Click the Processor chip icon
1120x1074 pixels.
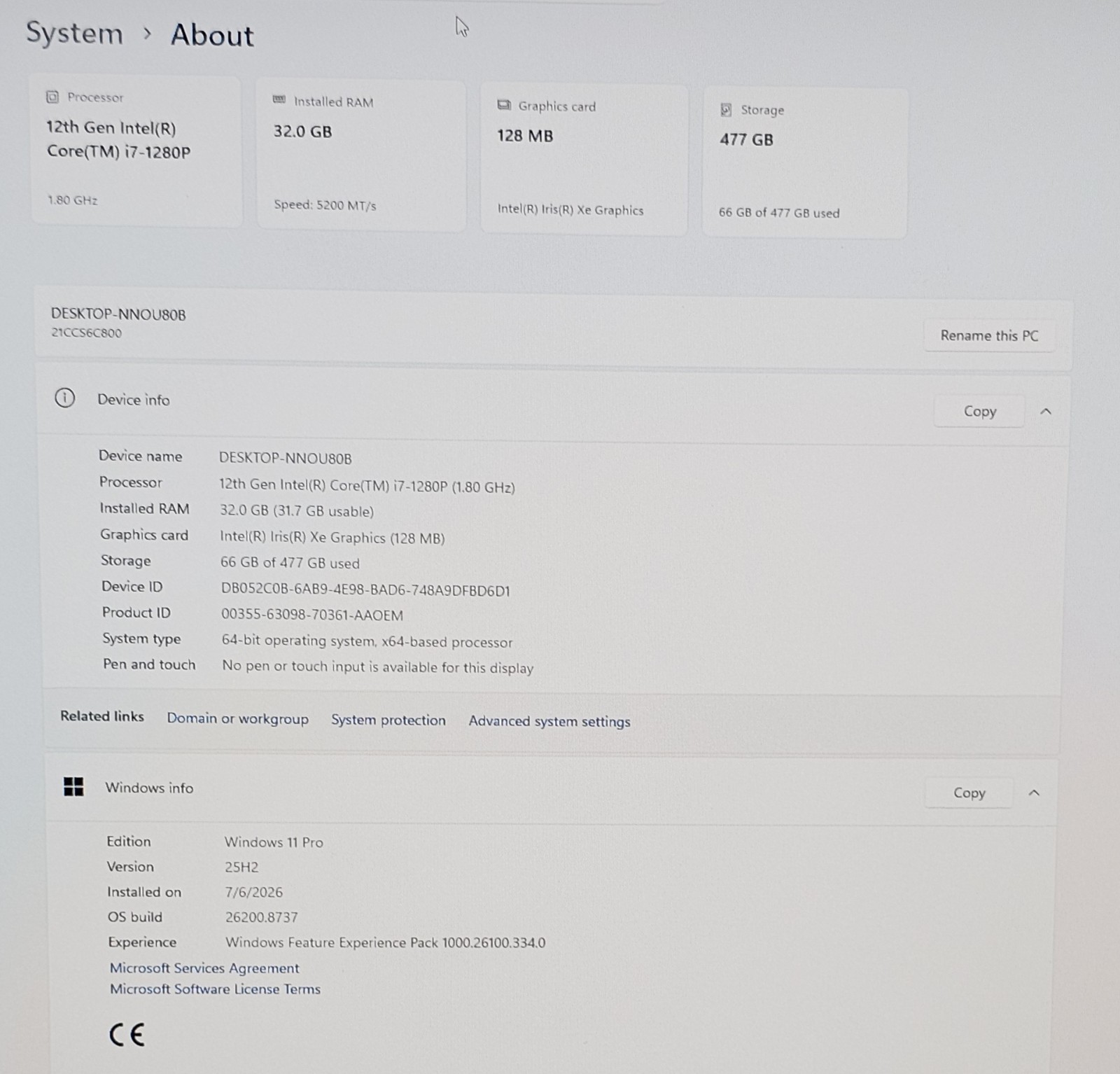click(52, 97)
